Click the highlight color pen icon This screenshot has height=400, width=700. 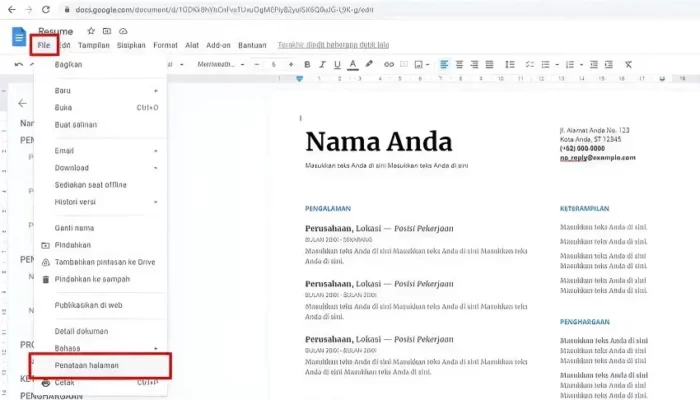[369, 65]
